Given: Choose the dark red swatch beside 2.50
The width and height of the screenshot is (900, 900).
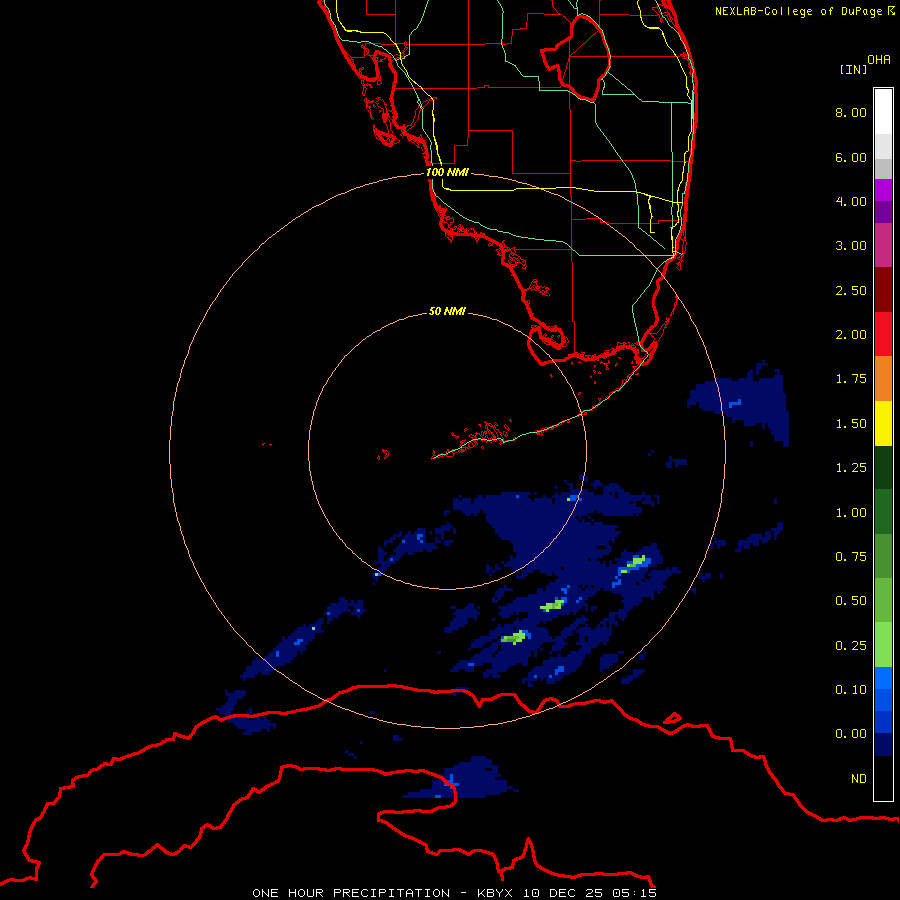Looking at the screenshot, I should (883, 290).
